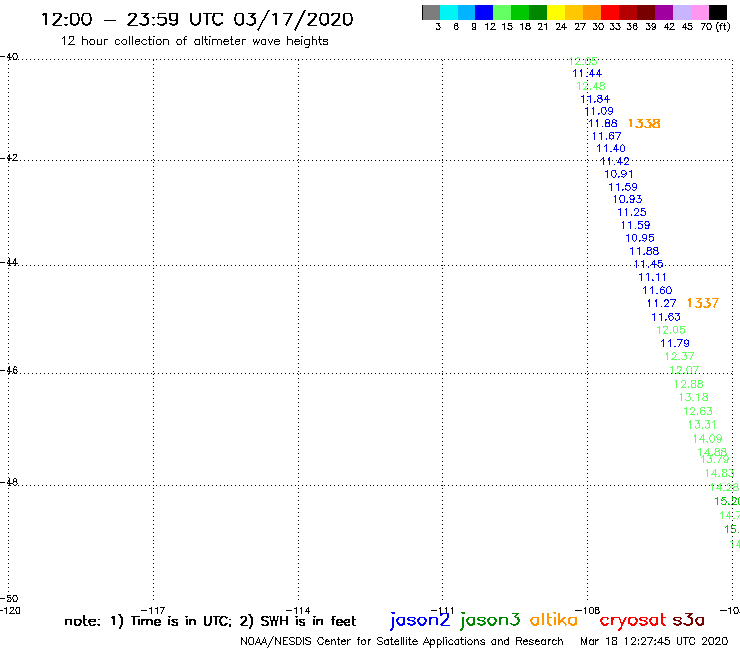This screenshot has width=740, height=650.
Task: Click the -120 longitude axis label
Action: point(10,611)
